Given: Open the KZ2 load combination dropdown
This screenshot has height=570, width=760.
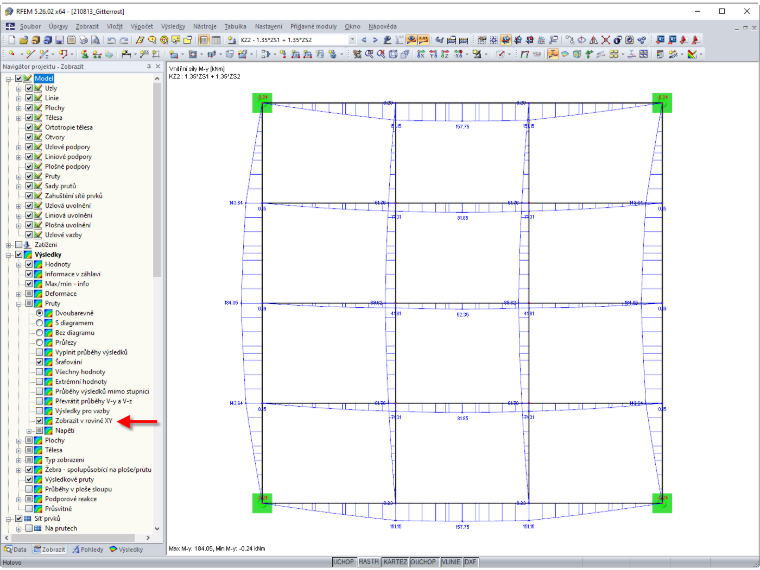Looking at the screenshot, I should pos(352,40).
